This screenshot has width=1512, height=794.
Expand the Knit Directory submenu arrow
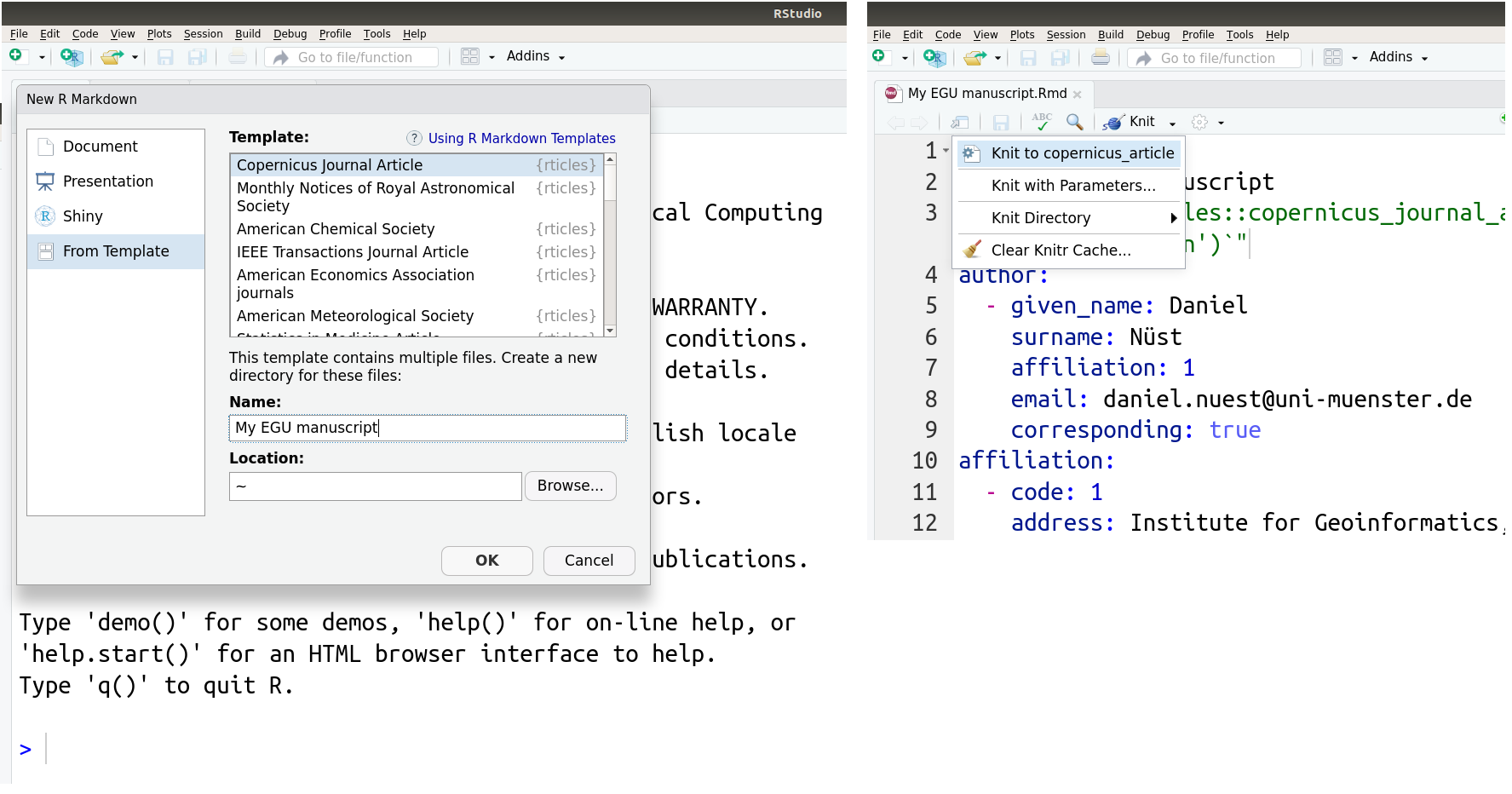point(1174,218)
